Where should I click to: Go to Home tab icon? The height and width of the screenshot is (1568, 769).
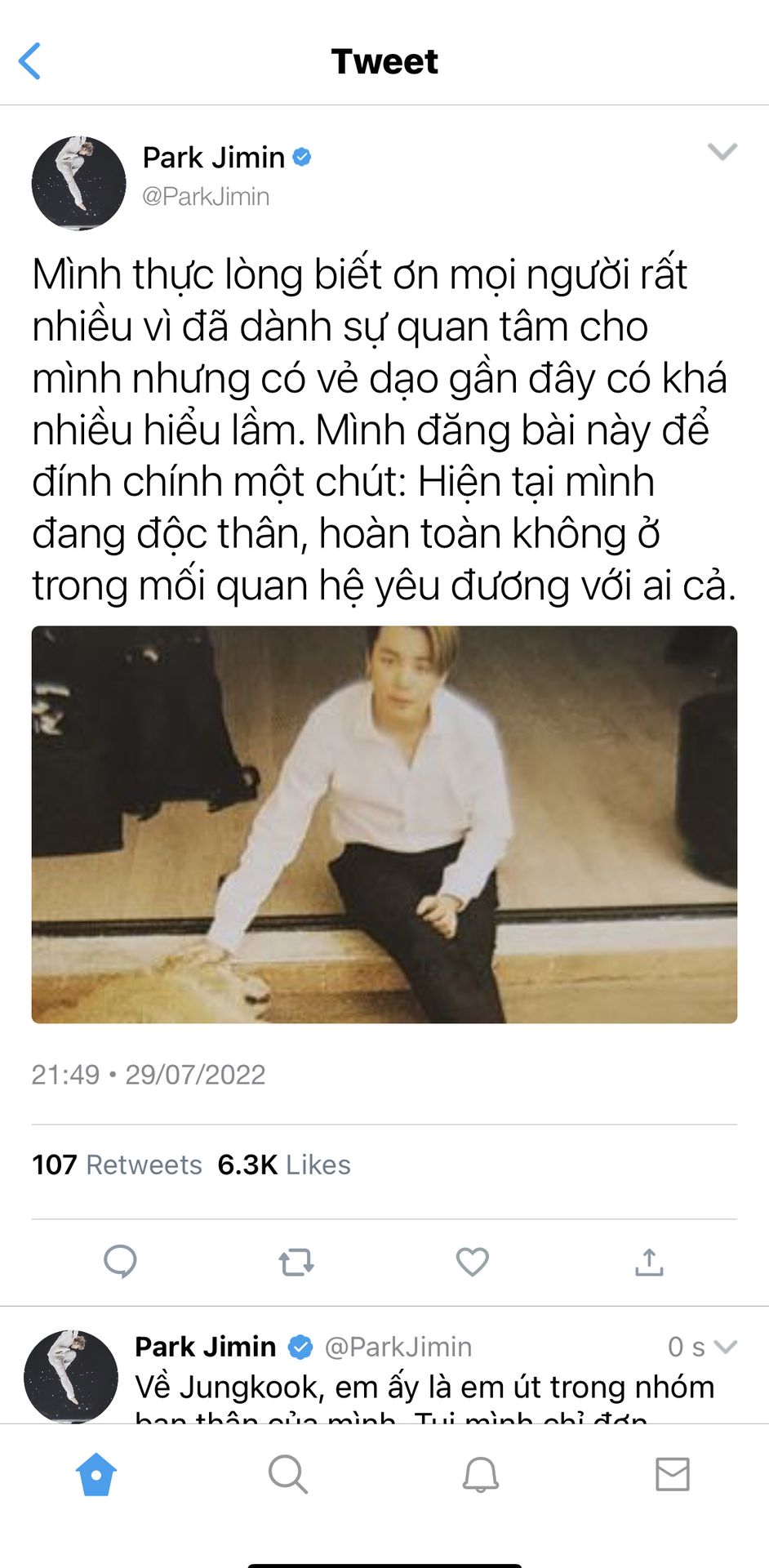(96, 1474)
